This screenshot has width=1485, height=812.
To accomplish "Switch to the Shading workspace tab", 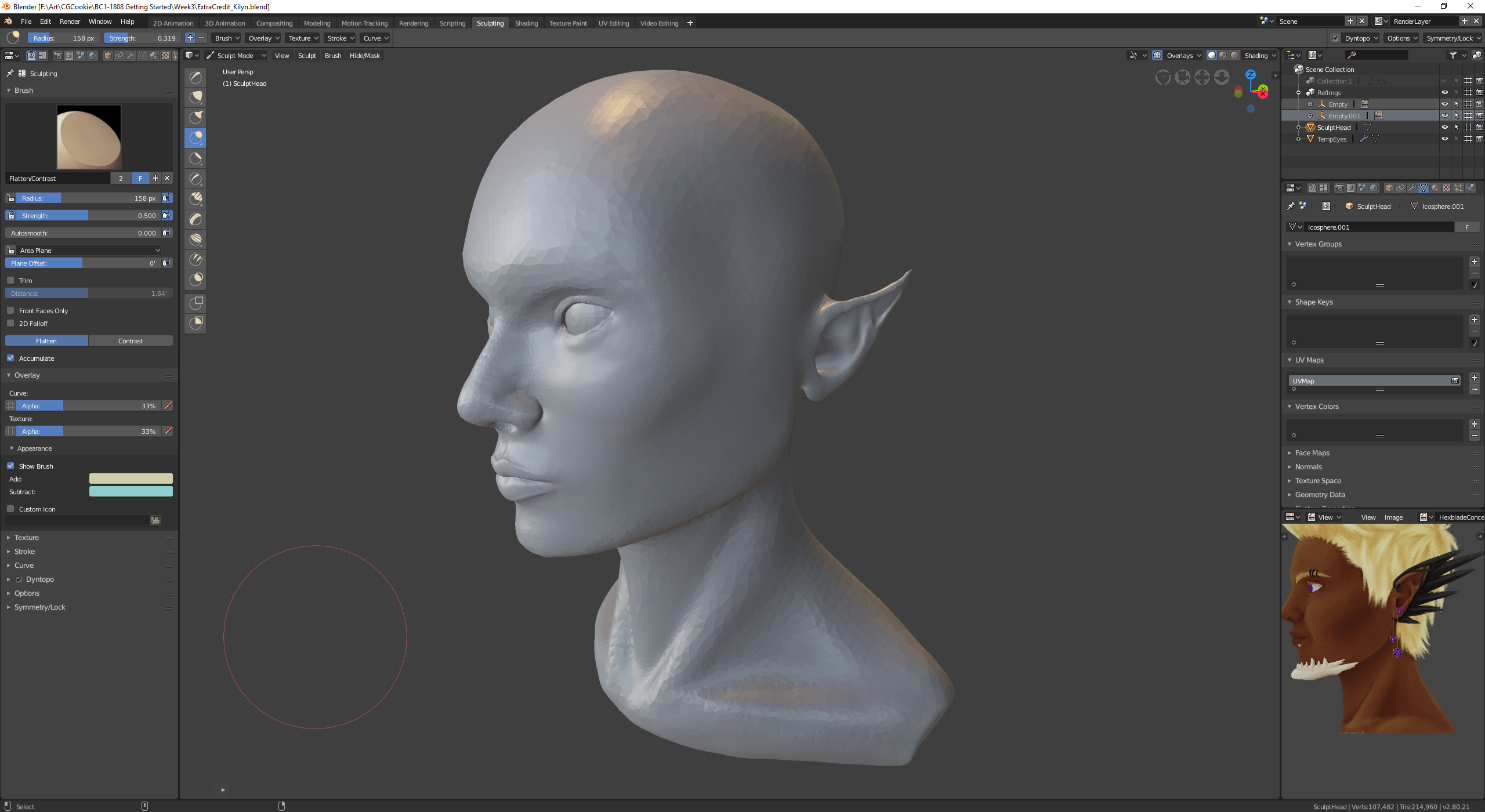I will 526,23.
